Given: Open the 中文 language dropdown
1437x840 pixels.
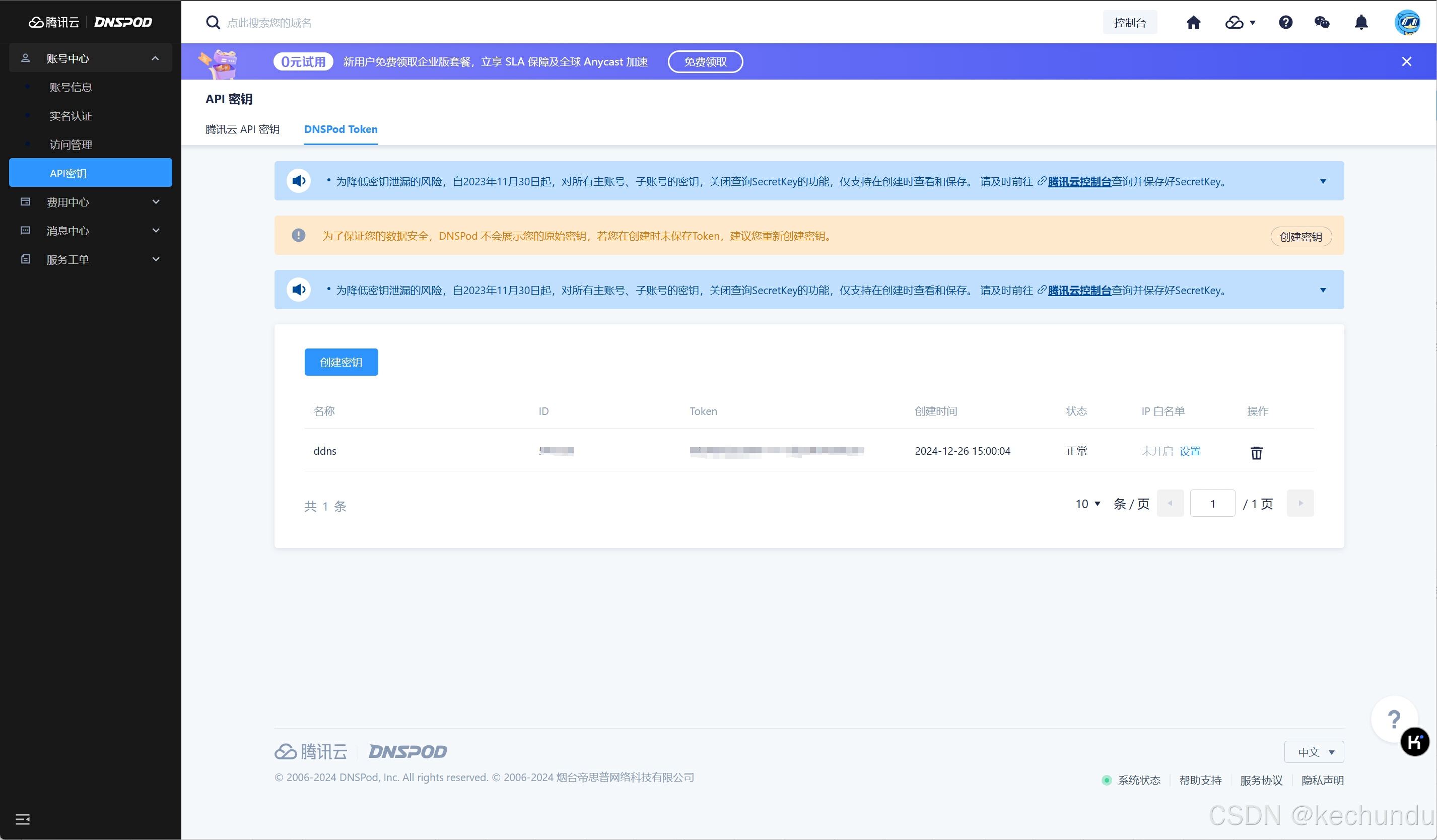Looking at the screenshot, I should point(1314,751).
